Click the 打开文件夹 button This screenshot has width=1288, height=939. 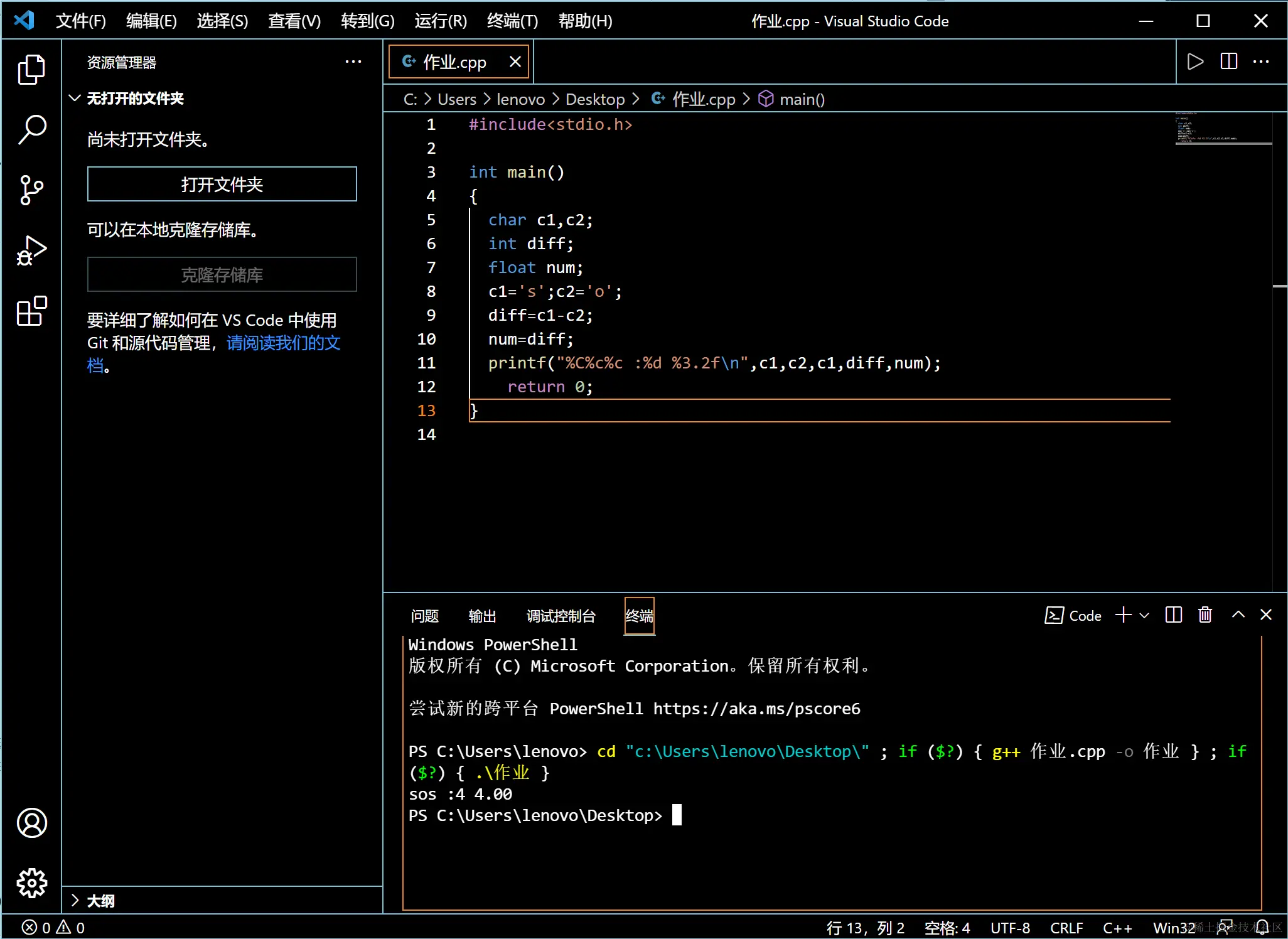(222, 185)
